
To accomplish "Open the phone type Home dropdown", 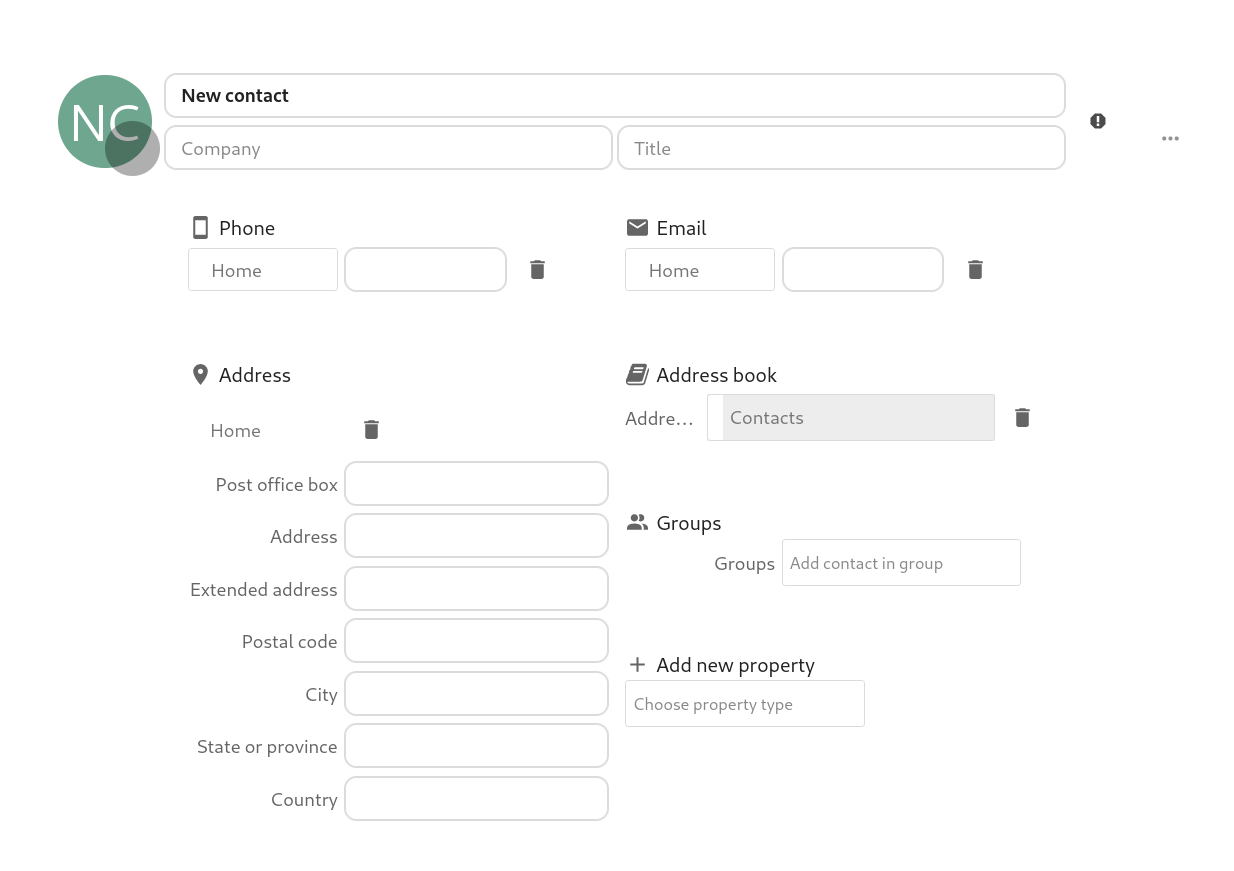I will coord(263,270).
